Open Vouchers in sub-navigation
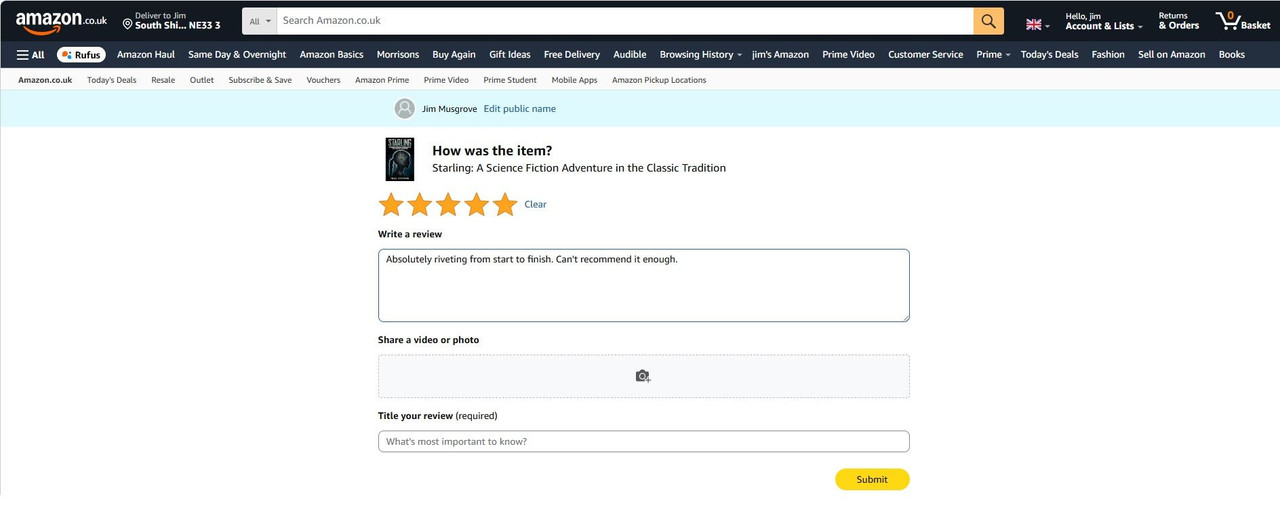Viewport: 1280px width, 514px height. [324, 80]
